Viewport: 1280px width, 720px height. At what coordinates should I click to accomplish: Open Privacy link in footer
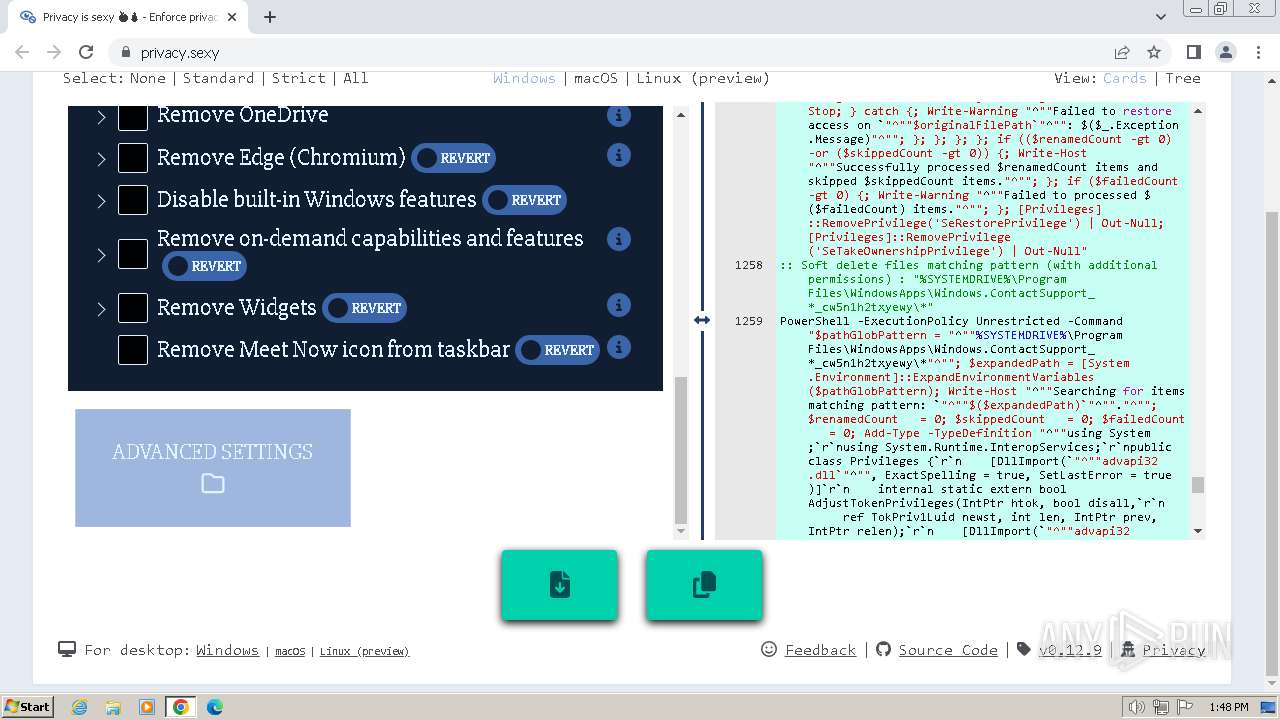click(1173, 650)
